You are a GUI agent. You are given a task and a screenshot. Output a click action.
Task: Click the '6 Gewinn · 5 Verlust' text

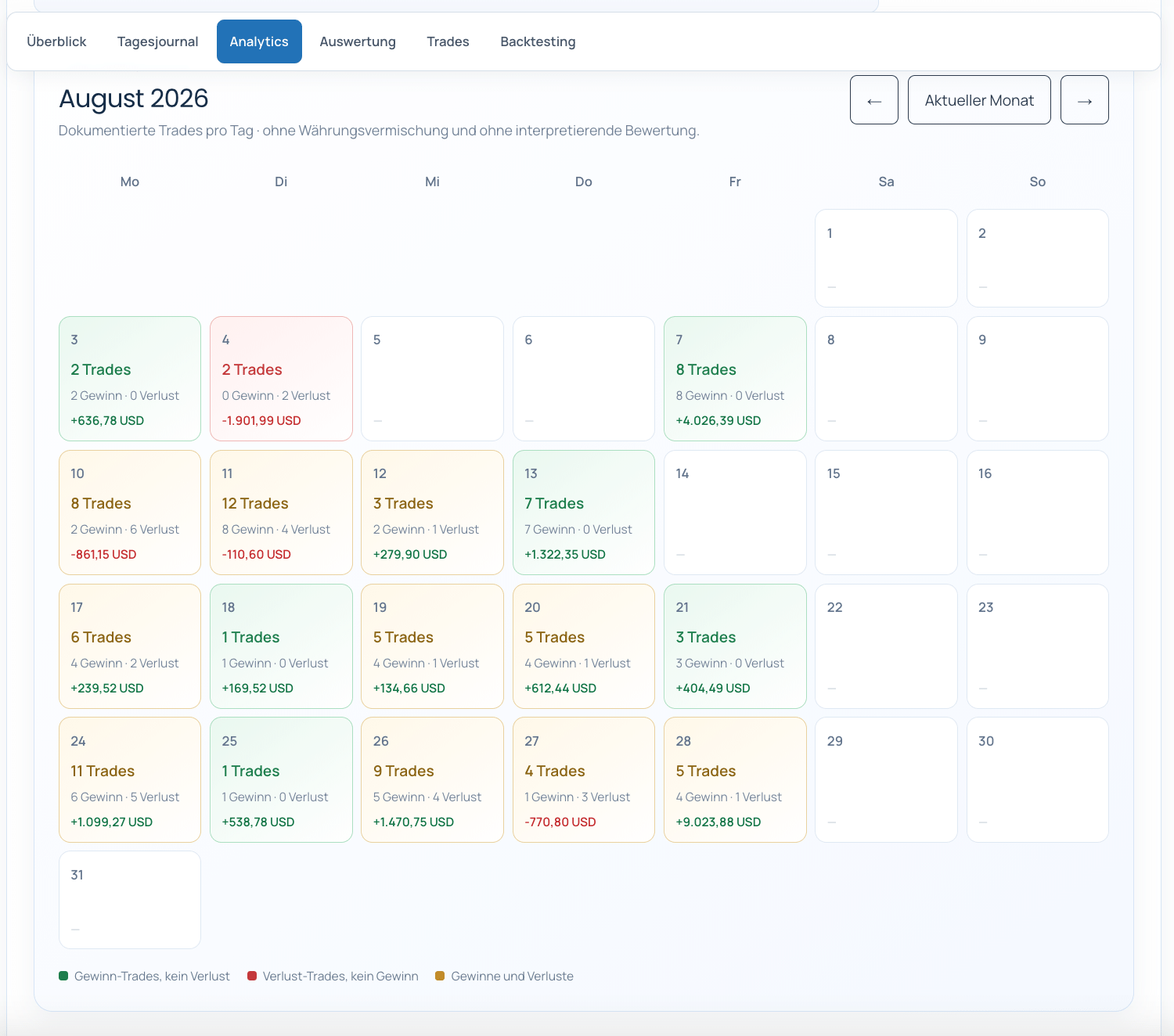click(125, 797)
